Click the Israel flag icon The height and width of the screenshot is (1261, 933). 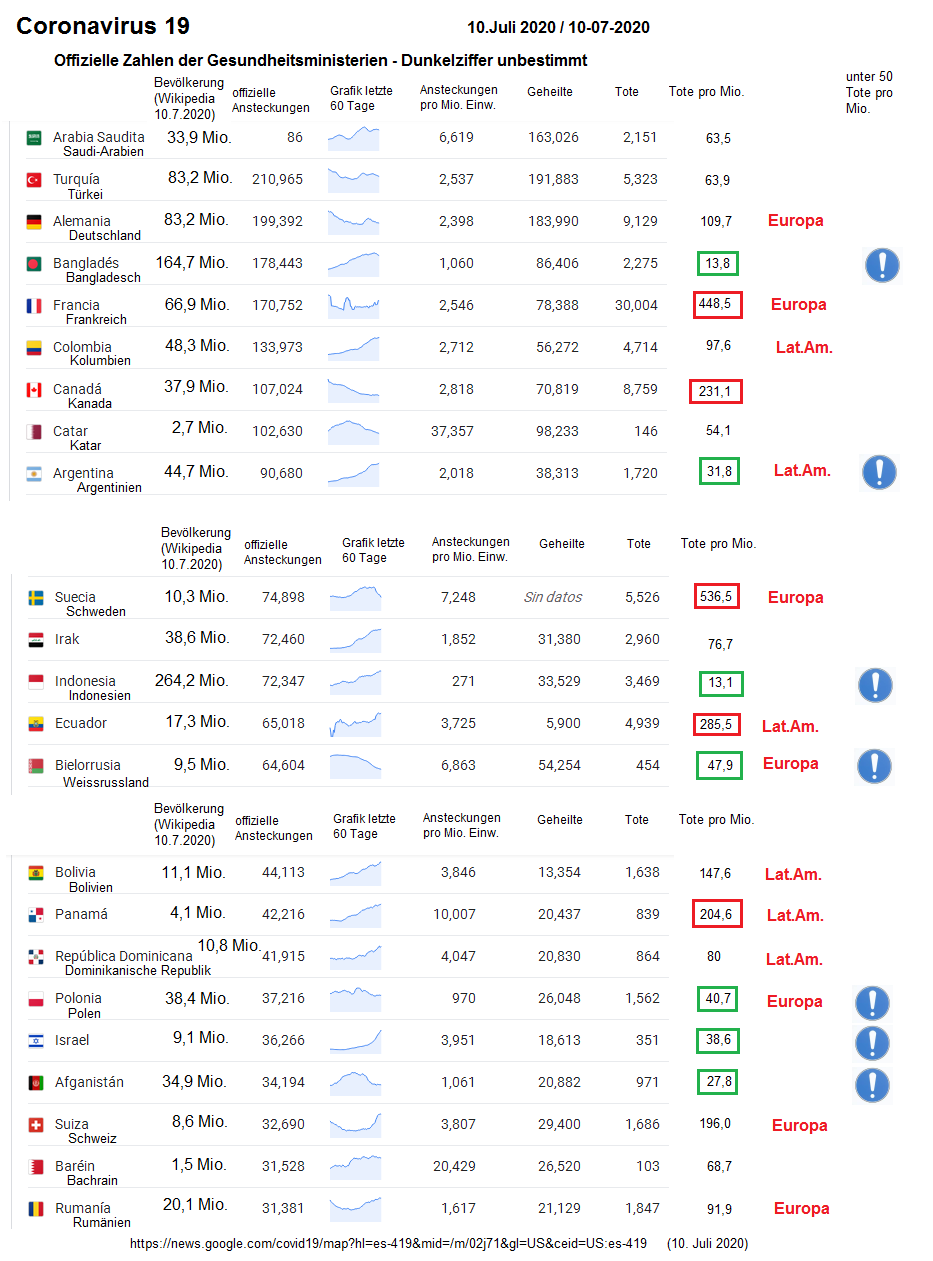pyautogui.click(x=36, y=1041)
